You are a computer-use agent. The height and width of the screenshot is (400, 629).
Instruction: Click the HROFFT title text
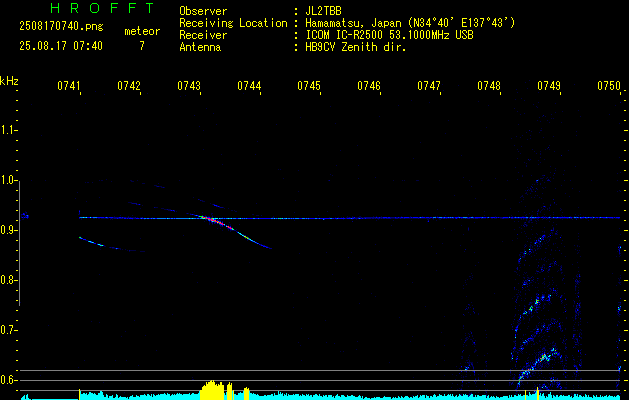pos(102,8)
